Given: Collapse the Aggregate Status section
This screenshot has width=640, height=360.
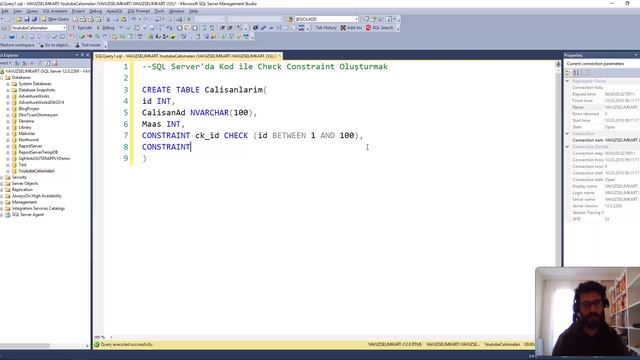Looking at the screenshot, I should click(x=567, y=81).
